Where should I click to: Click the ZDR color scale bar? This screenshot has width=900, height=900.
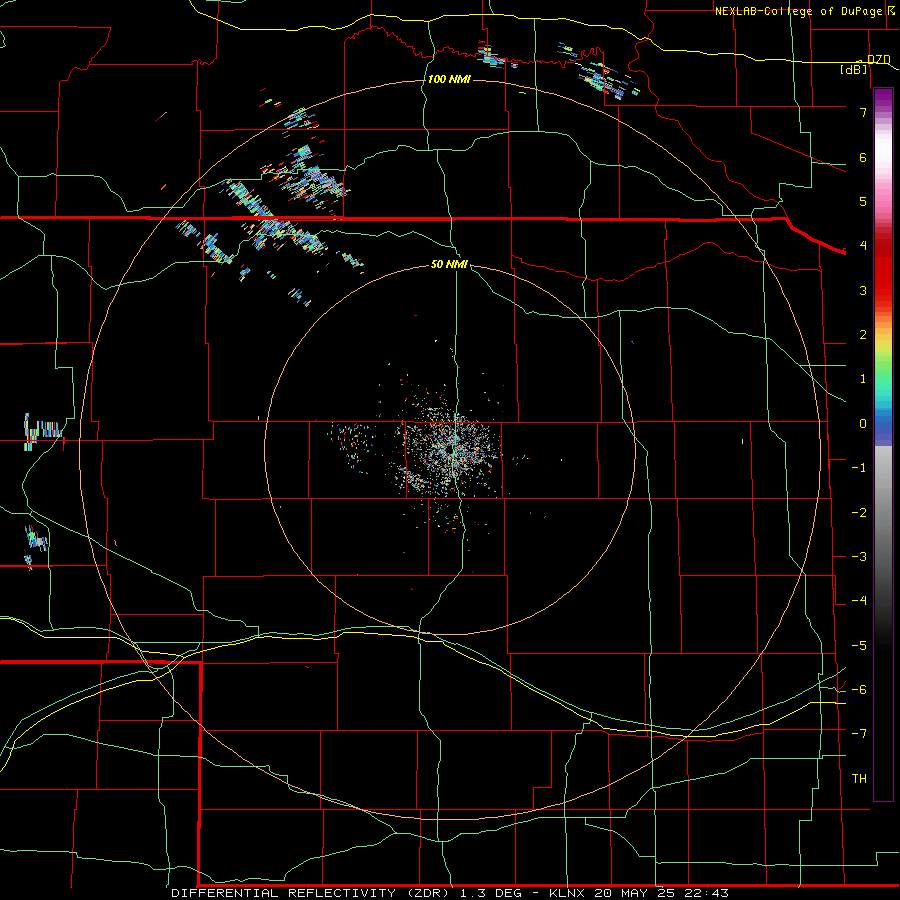point(883,444)
